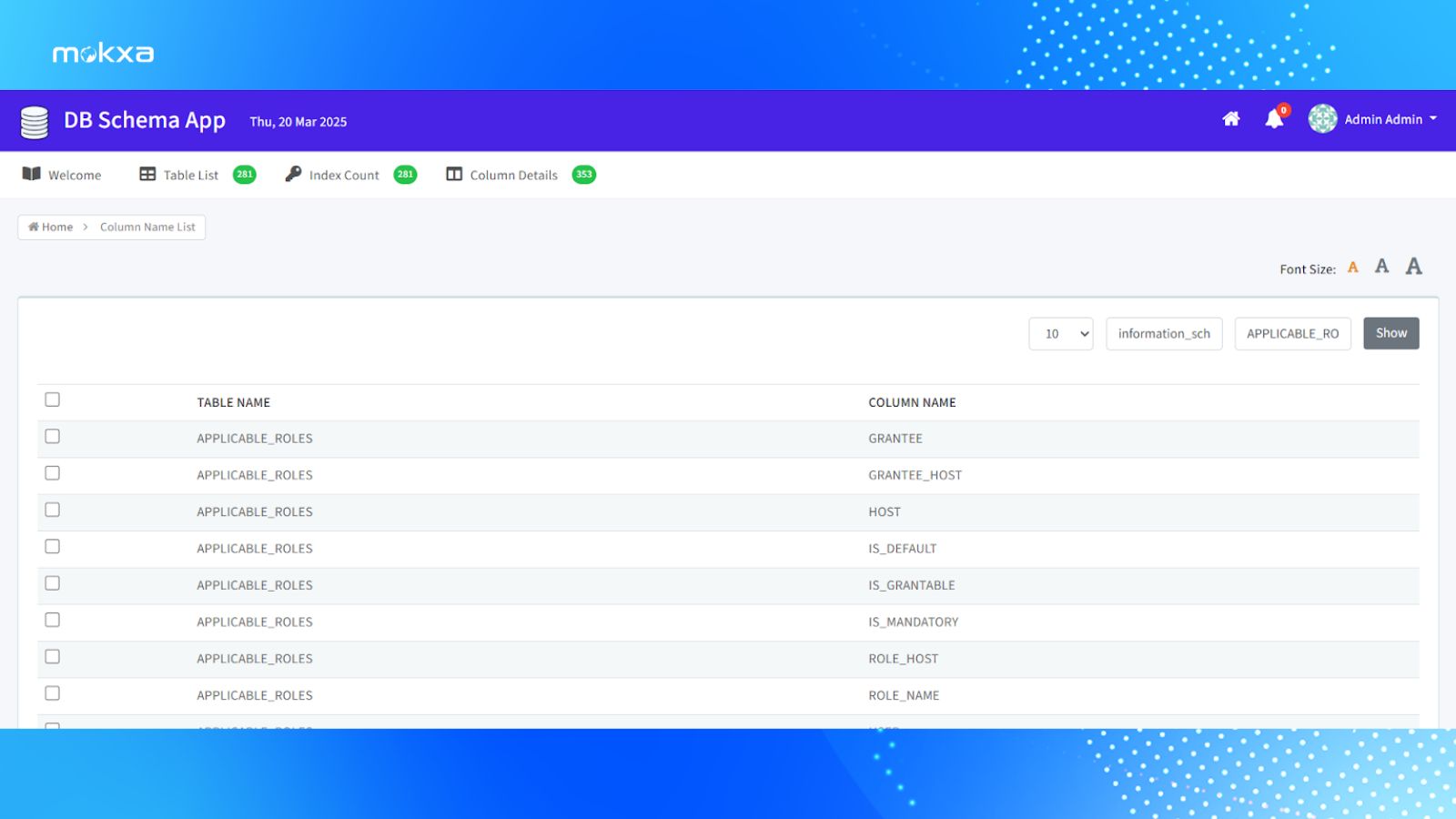Open the notifications bell
Image resolution: width=1456 pixels, height=819 pixels.
click(1274, 119)
